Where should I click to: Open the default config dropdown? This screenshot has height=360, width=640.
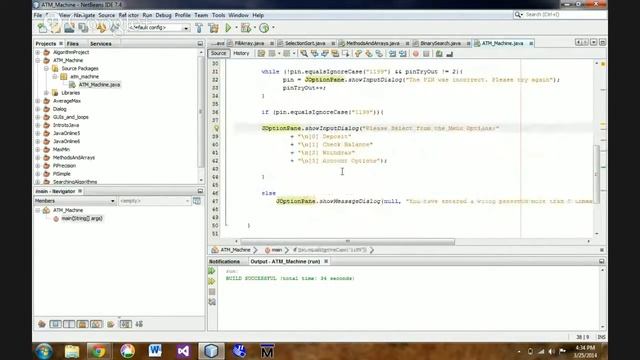(x=186, y=28)
